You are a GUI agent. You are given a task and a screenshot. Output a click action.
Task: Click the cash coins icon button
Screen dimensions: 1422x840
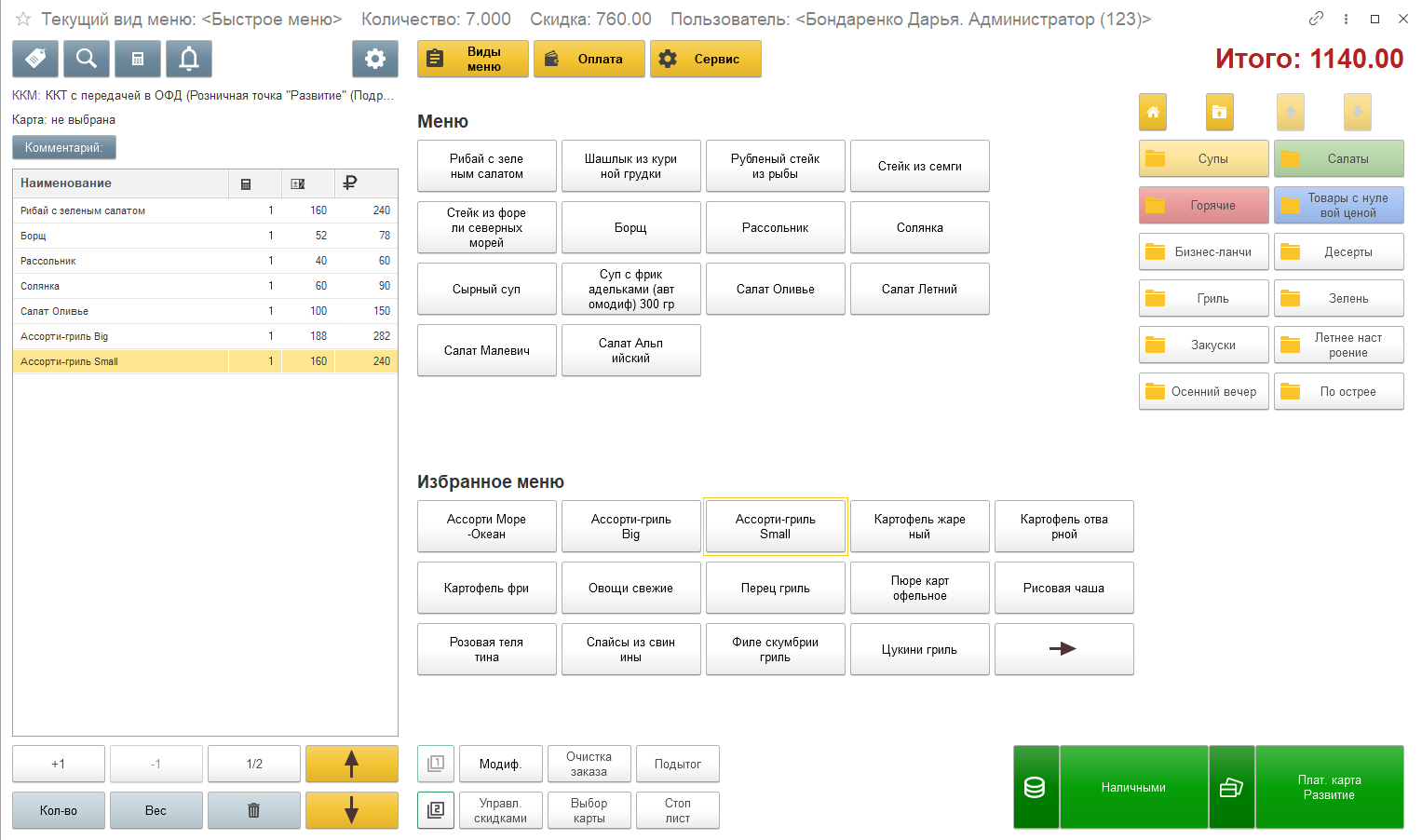1036,787
